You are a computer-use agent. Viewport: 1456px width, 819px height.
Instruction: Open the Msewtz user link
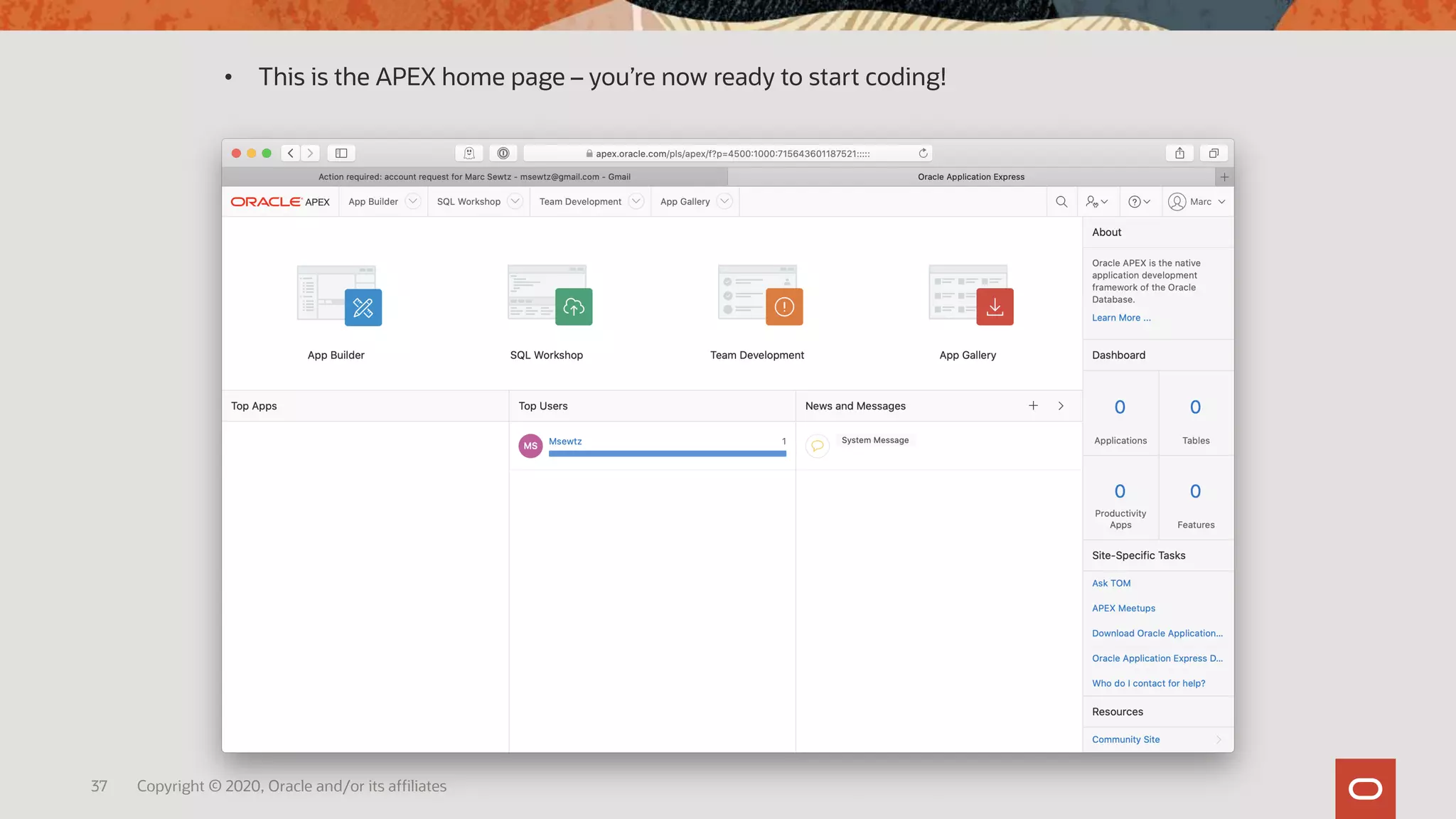click(565, 441)
